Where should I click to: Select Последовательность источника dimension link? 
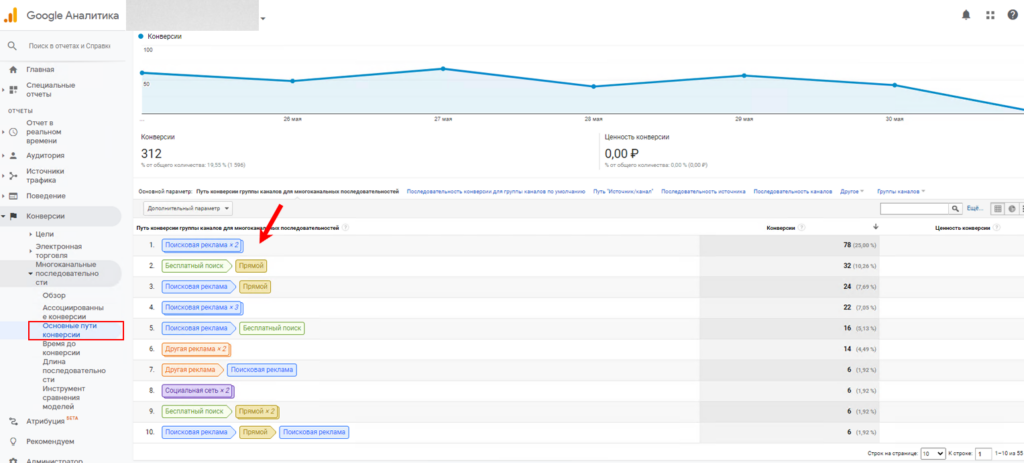[x=703, y=190]
